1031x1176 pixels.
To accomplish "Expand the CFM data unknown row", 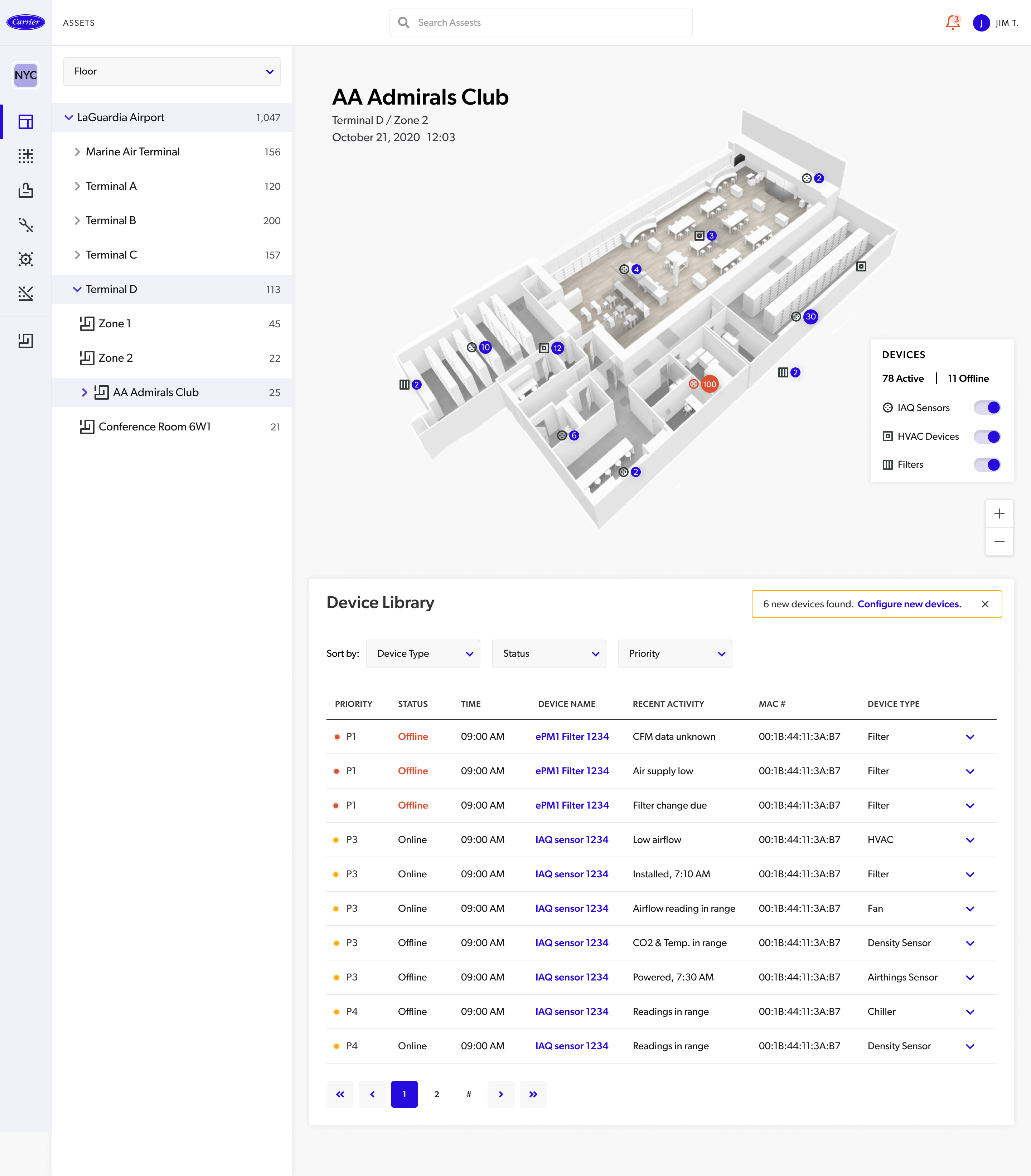I will [969, 737].
